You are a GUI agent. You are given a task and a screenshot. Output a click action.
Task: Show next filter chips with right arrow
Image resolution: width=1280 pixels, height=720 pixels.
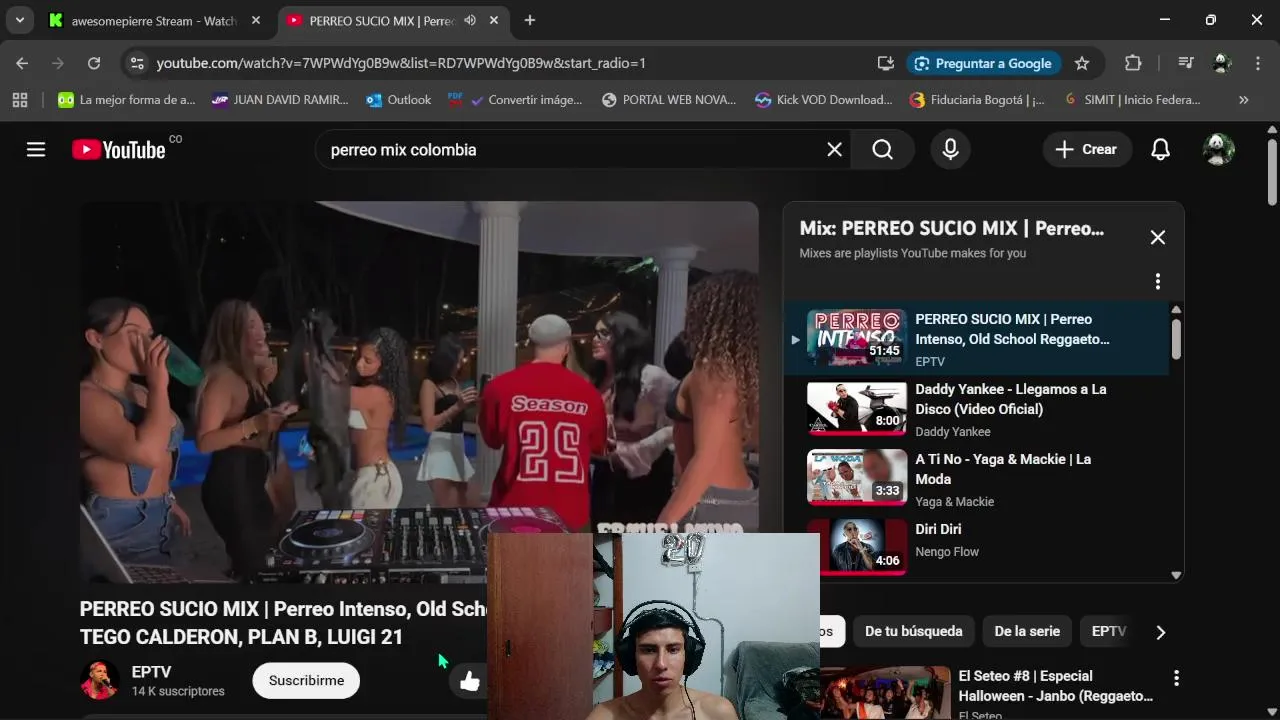[1160, 632]
